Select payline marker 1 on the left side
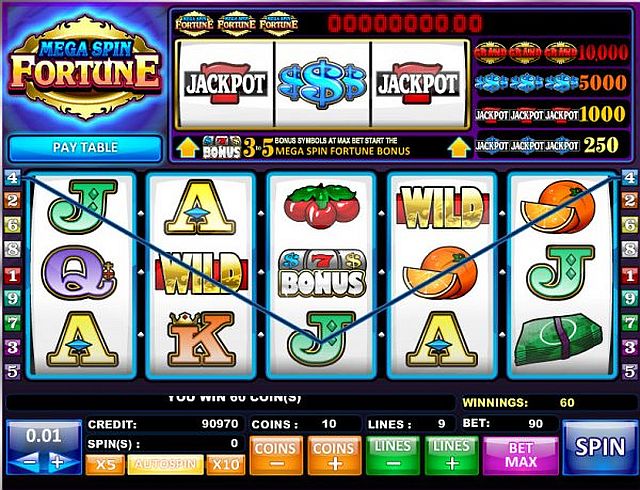640x490 pixels. tap(12, 275)
